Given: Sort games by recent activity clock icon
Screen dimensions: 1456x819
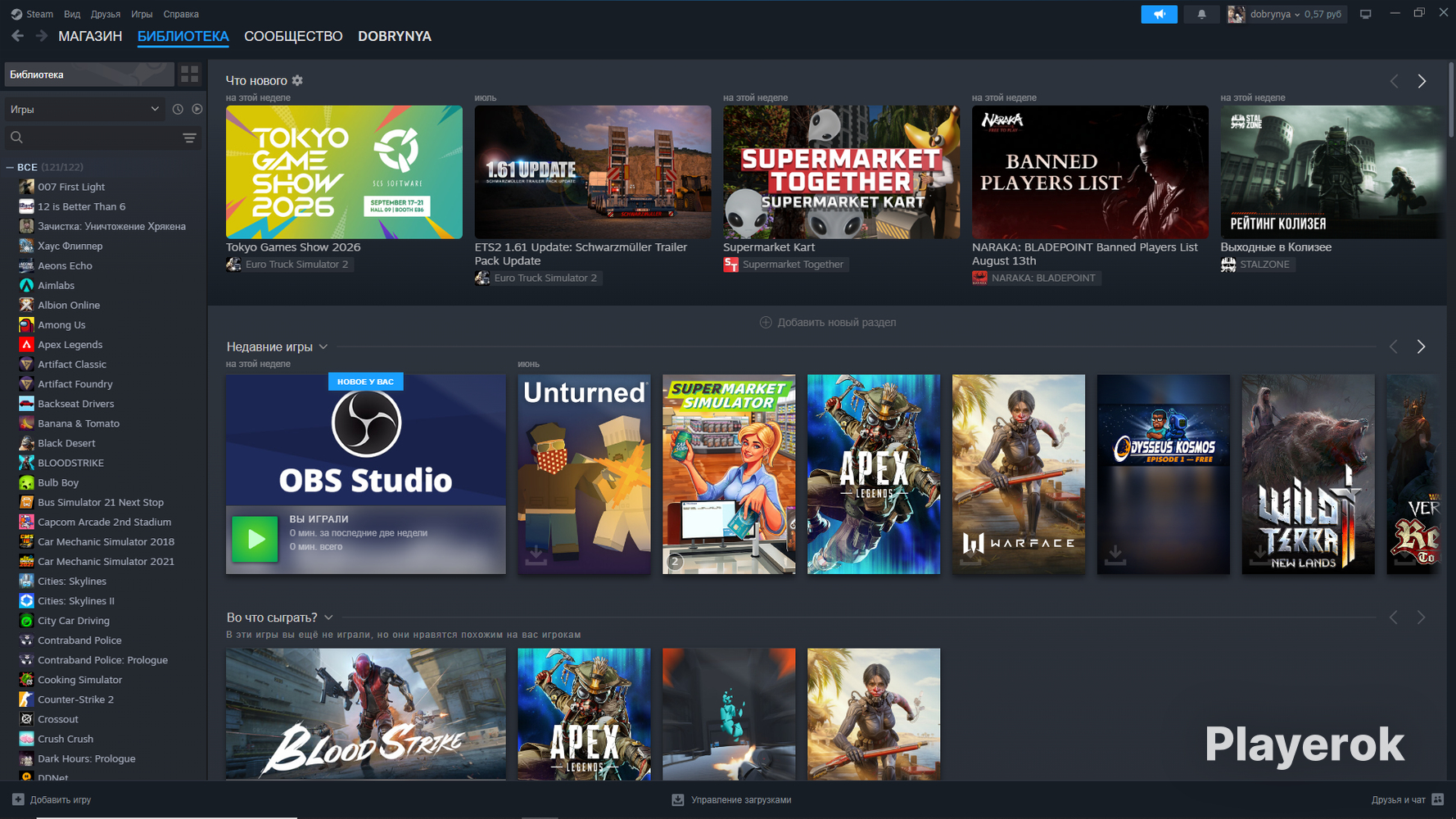Looking at the screenshot, I should [x=178, y=109].
